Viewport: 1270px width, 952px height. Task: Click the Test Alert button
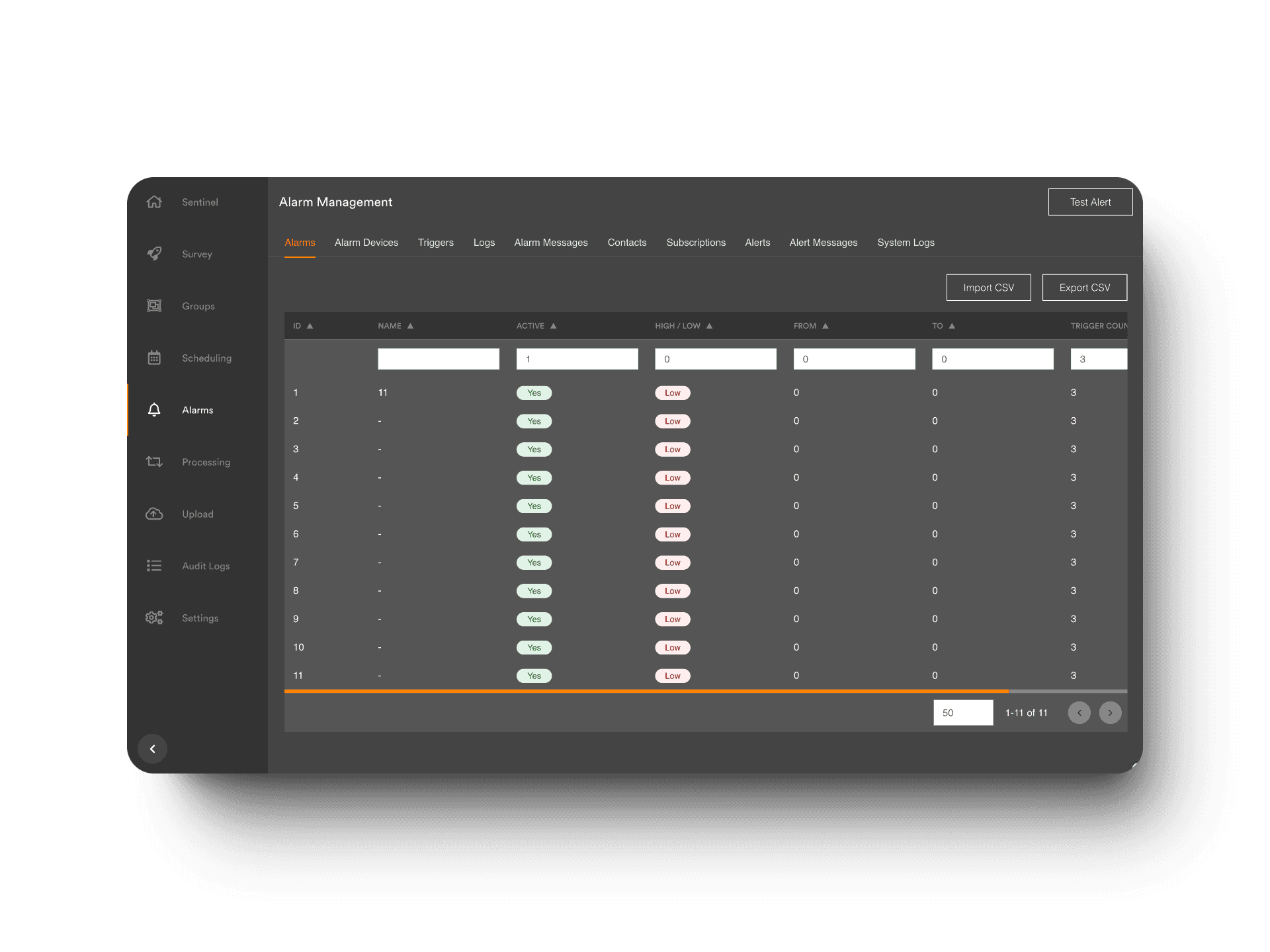[1090, 202]
